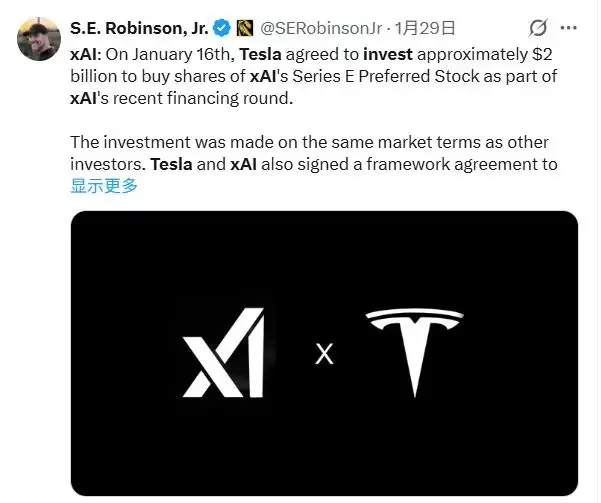This screenshot has height=503, width=601.
Task: Click the xAI logo in the image
Action: 223,352
